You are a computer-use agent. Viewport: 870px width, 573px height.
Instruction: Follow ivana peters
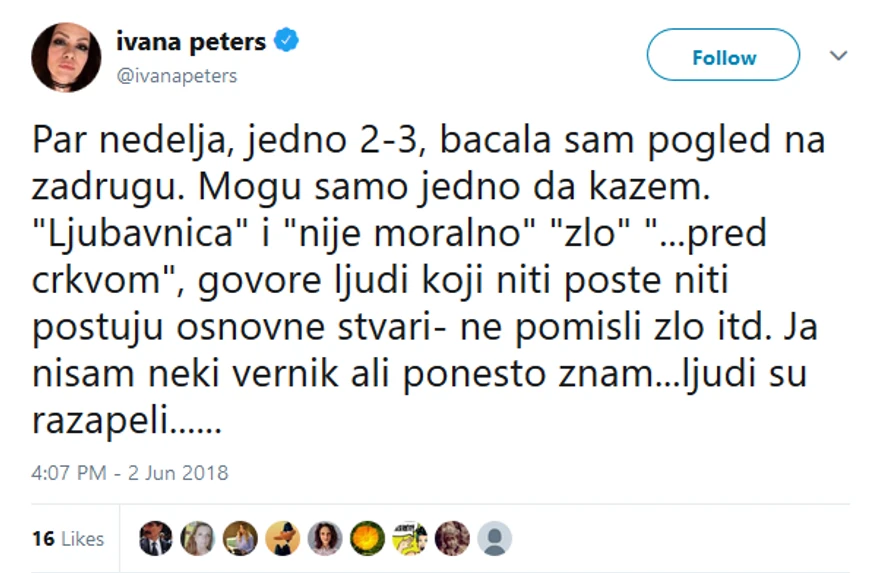723,57
